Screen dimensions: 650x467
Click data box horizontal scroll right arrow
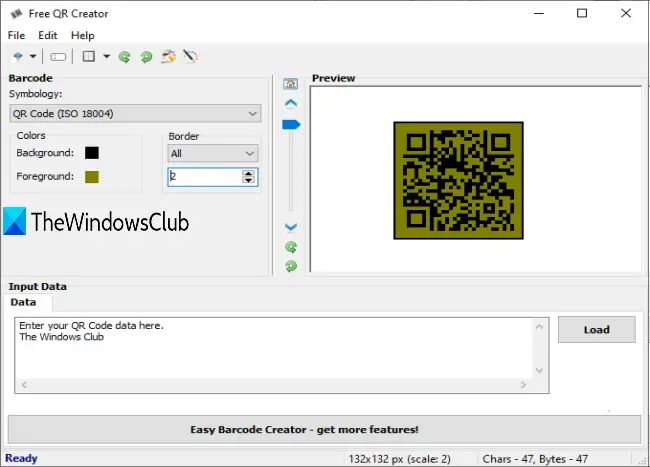point(523,385)
